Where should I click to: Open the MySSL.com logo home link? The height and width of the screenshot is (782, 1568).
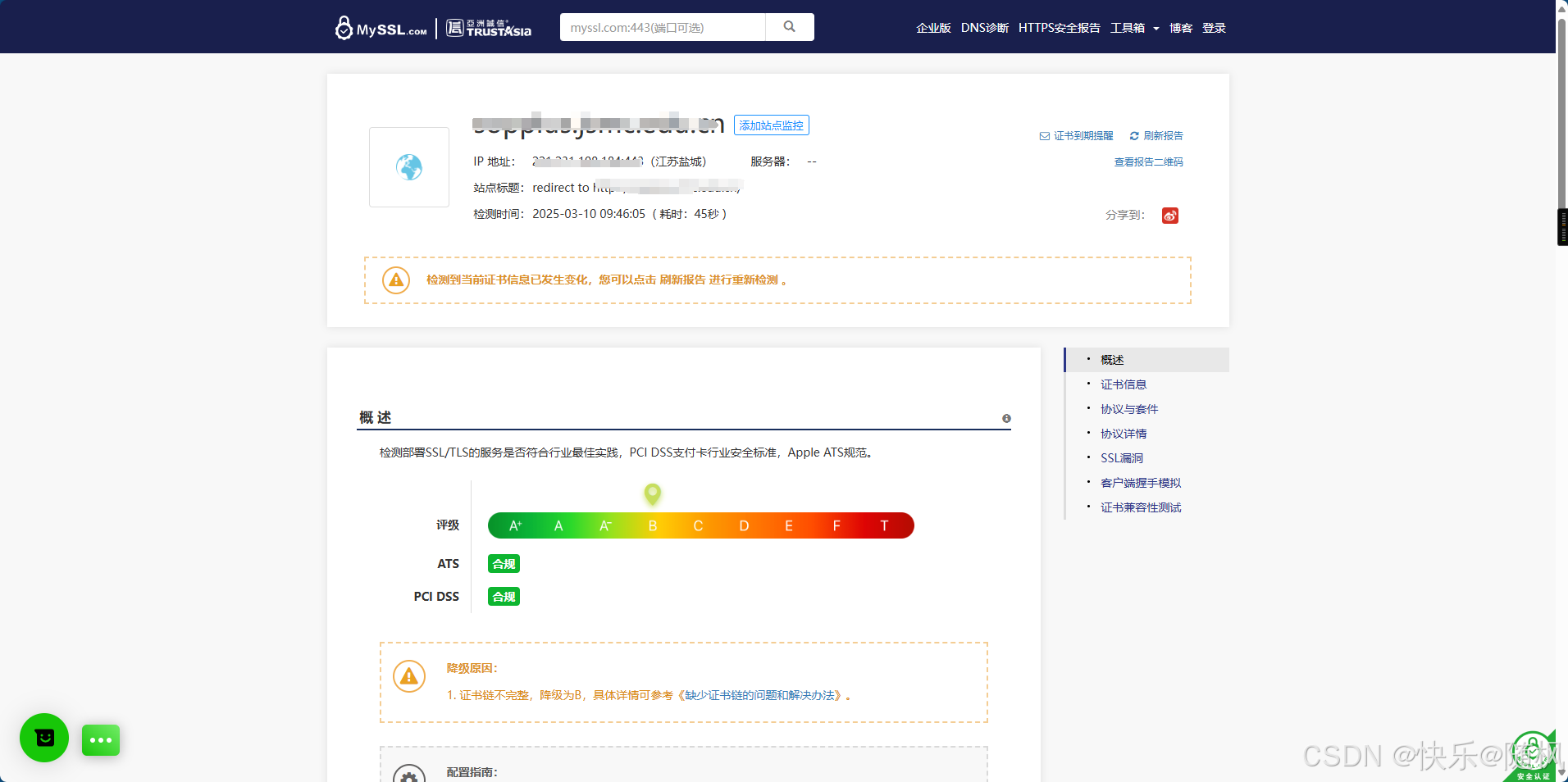(381, 28)
